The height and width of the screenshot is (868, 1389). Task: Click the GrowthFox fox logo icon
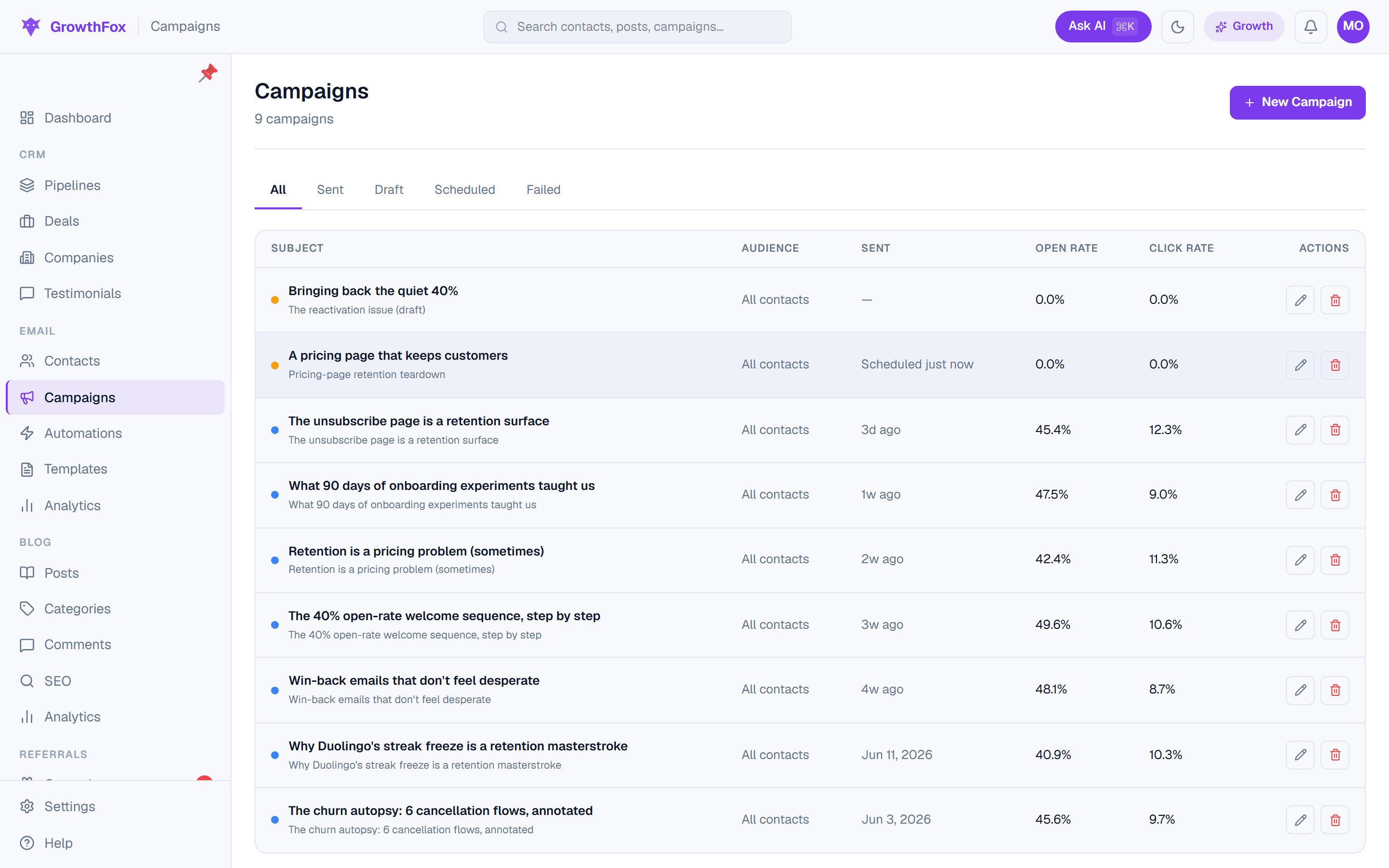30,27
